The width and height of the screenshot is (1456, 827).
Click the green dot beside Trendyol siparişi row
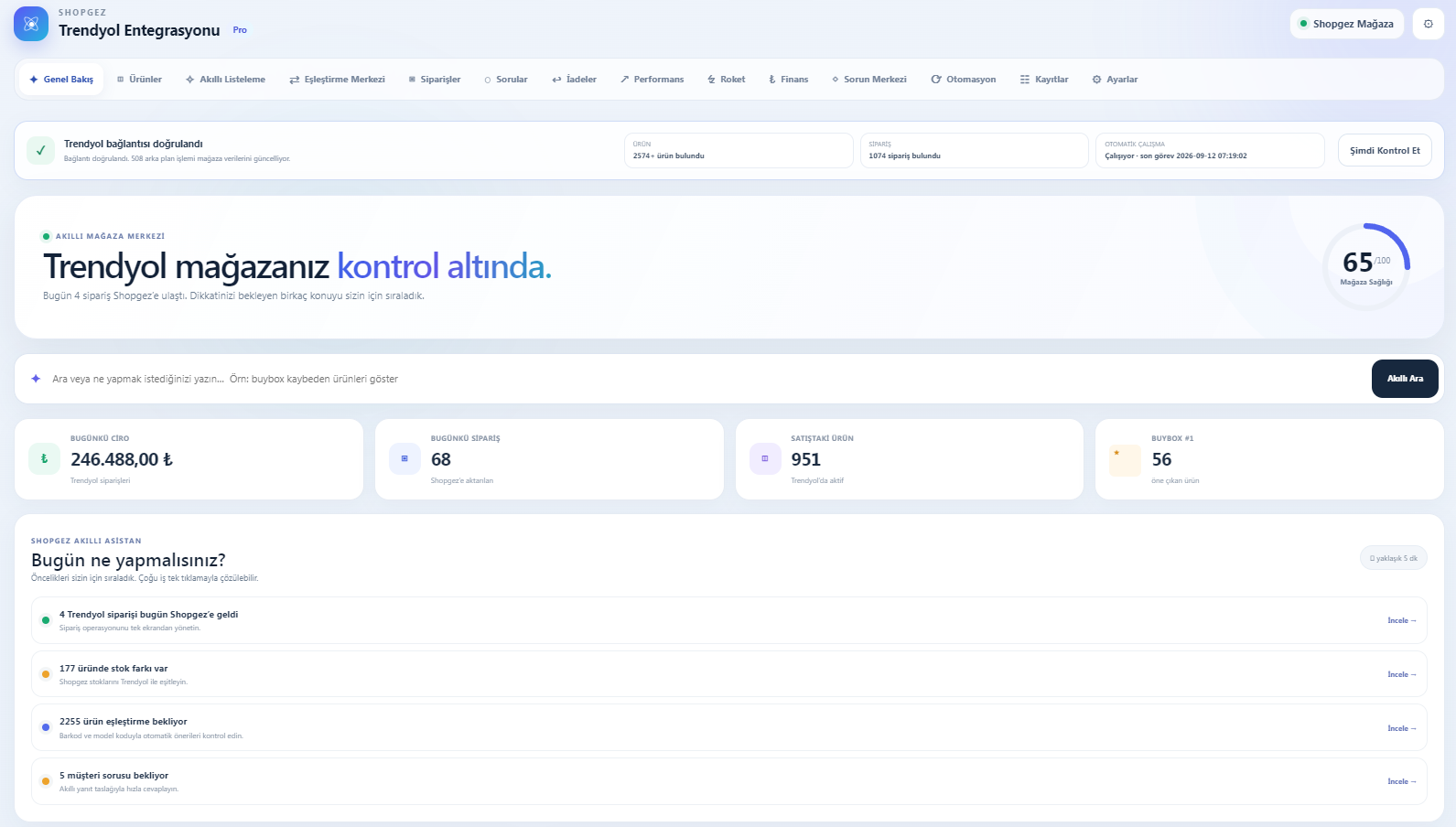tap(46, 620)
